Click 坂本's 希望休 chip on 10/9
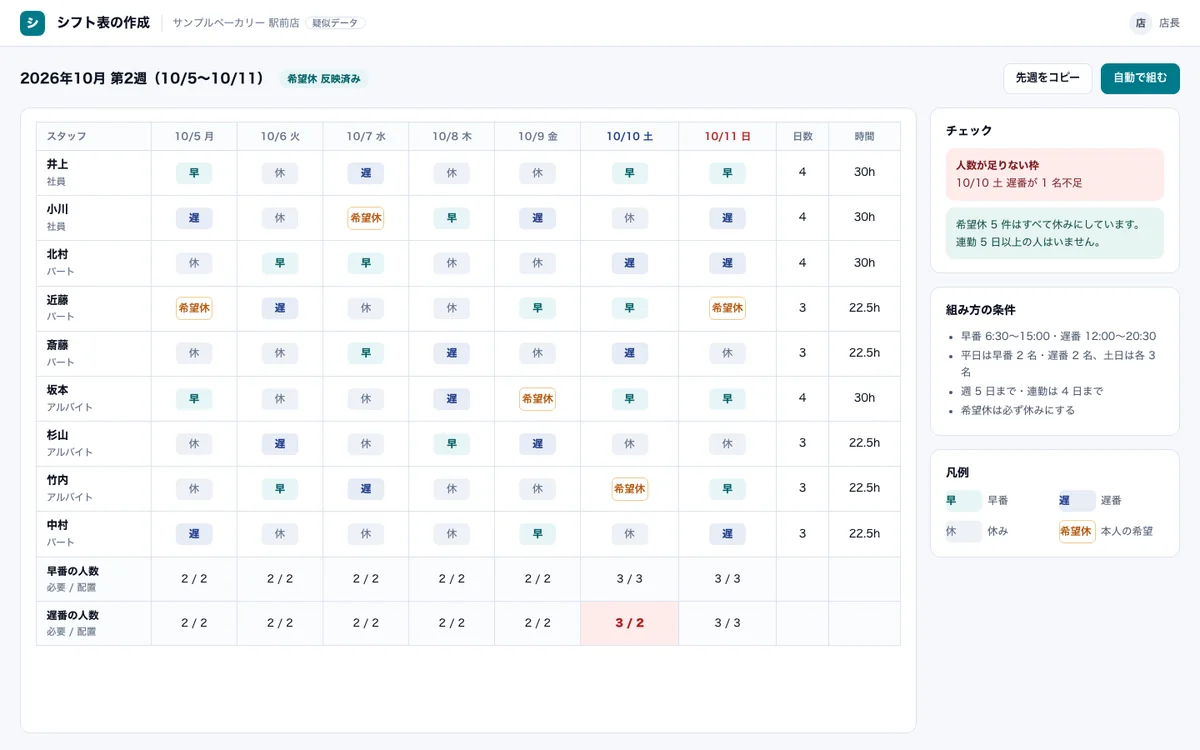 point(538,399)
